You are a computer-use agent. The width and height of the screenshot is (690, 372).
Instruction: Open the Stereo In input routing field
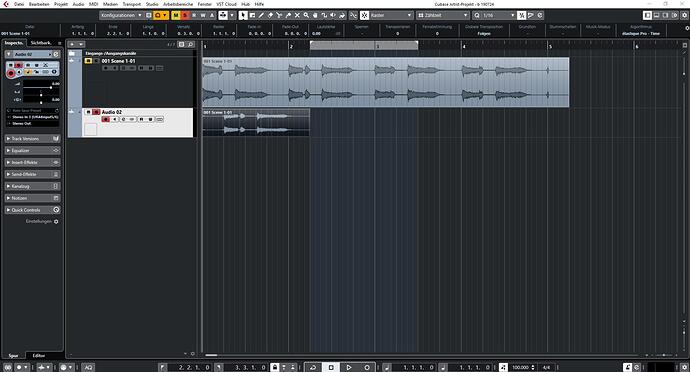33,117
